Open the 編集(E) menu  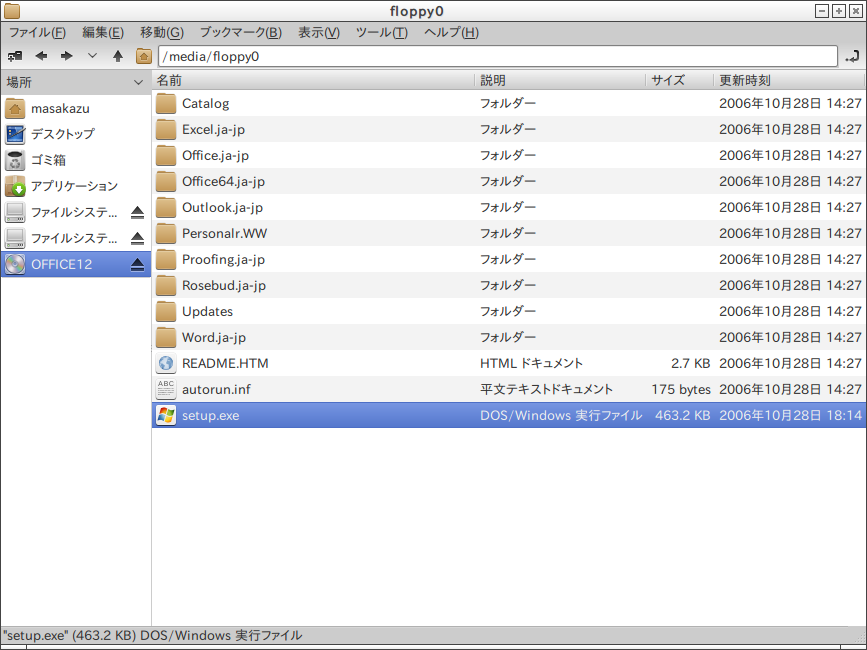coord(103,33)
